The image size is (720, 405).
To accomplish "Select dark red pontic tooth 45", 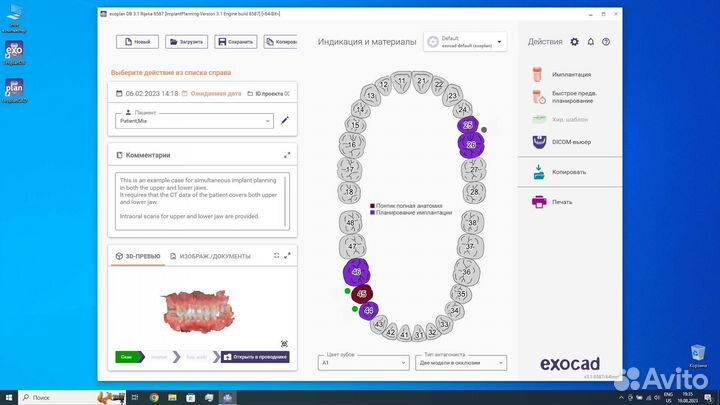I will coord(362,294).
